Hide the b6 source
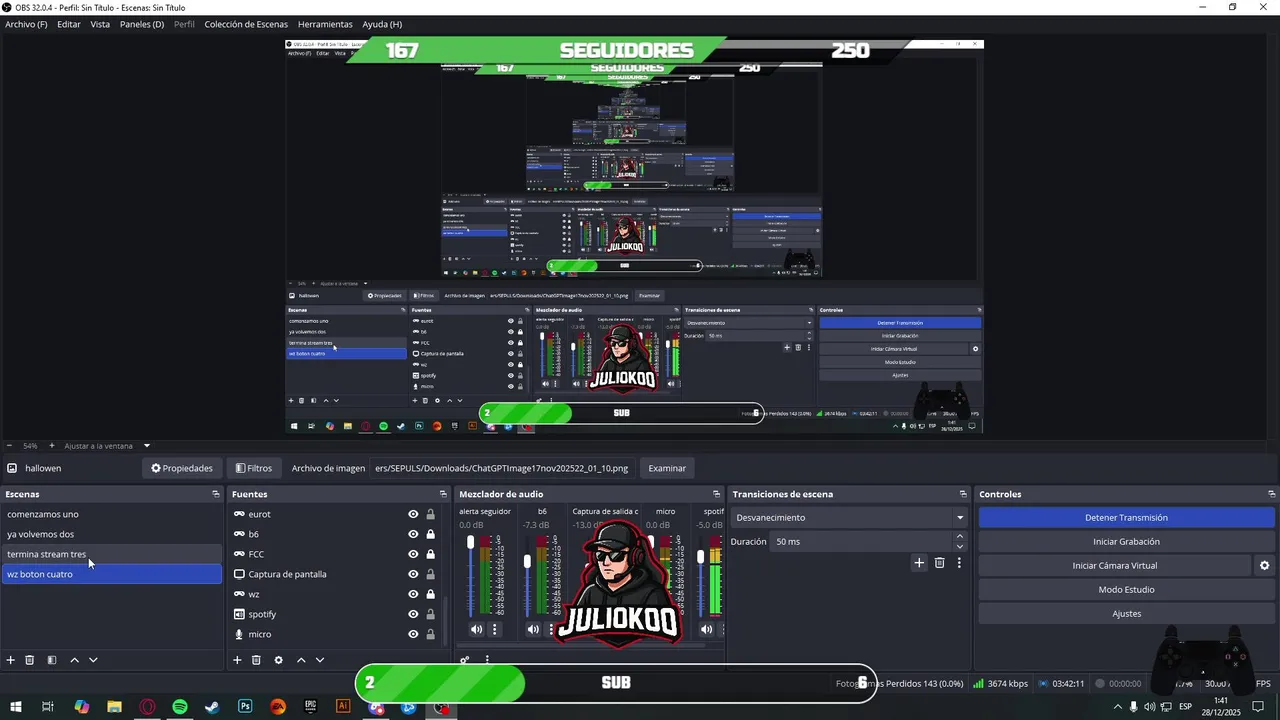 click(x=413, y=534)
